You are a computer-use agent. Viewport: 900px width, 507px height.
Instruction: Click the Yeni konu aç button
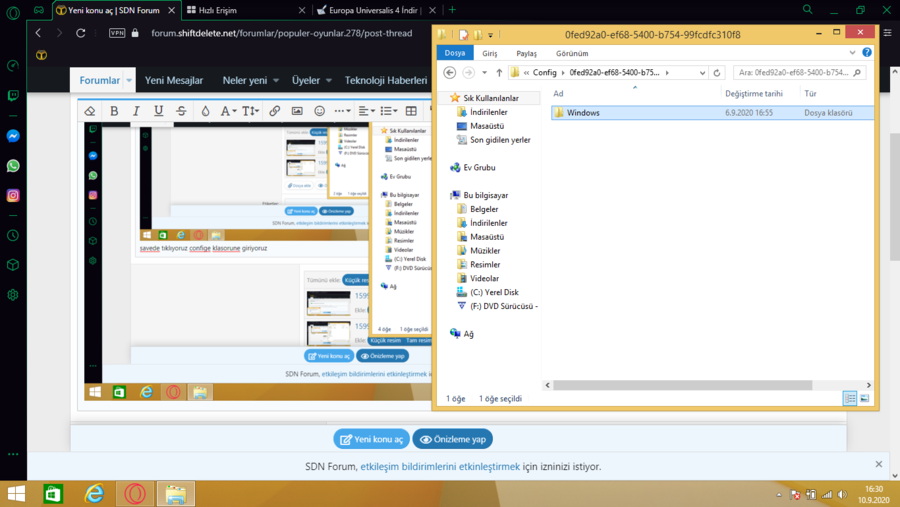tap(372, 439)
